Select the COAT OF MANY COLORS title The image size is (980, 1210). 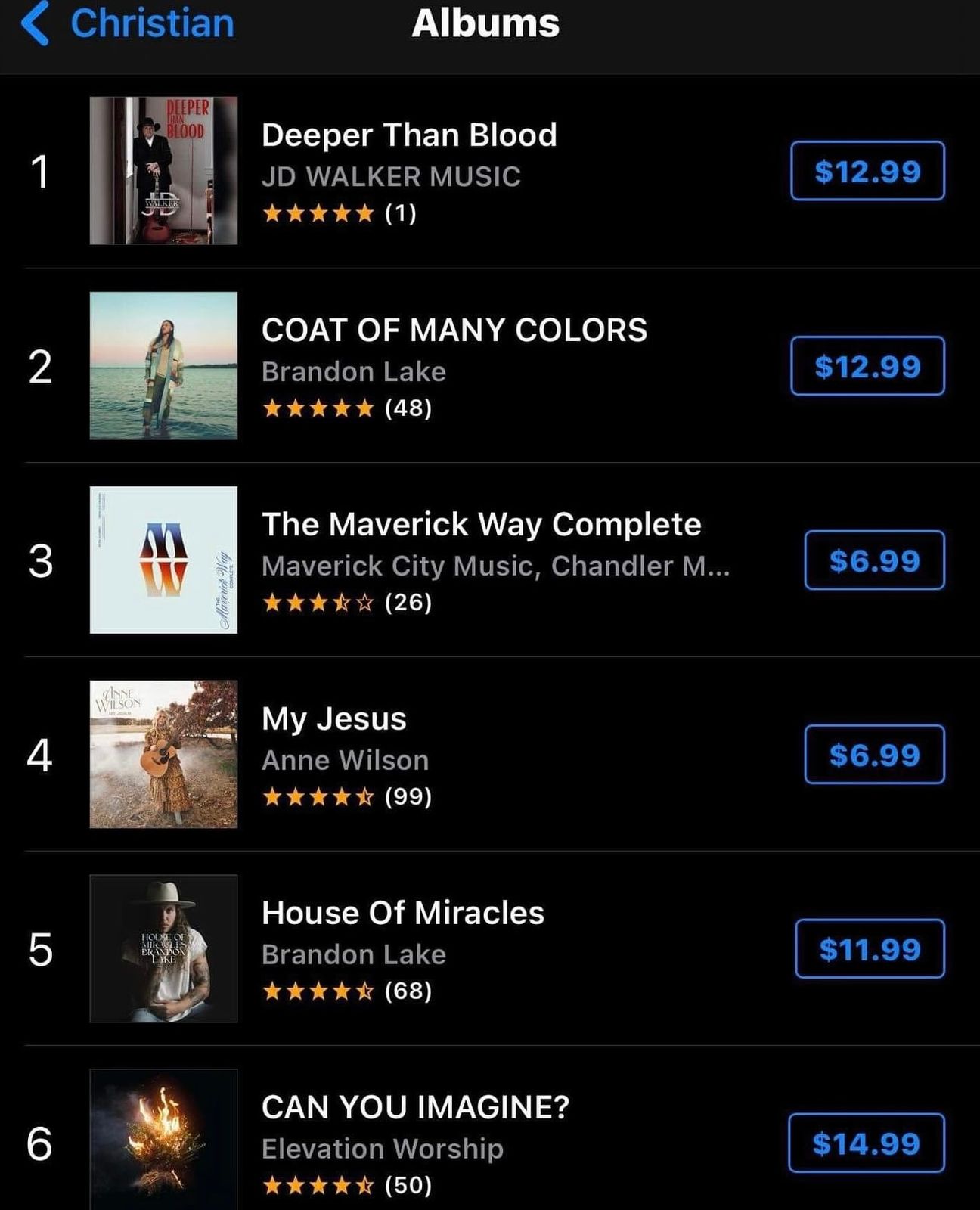click(x=454, y=330)
